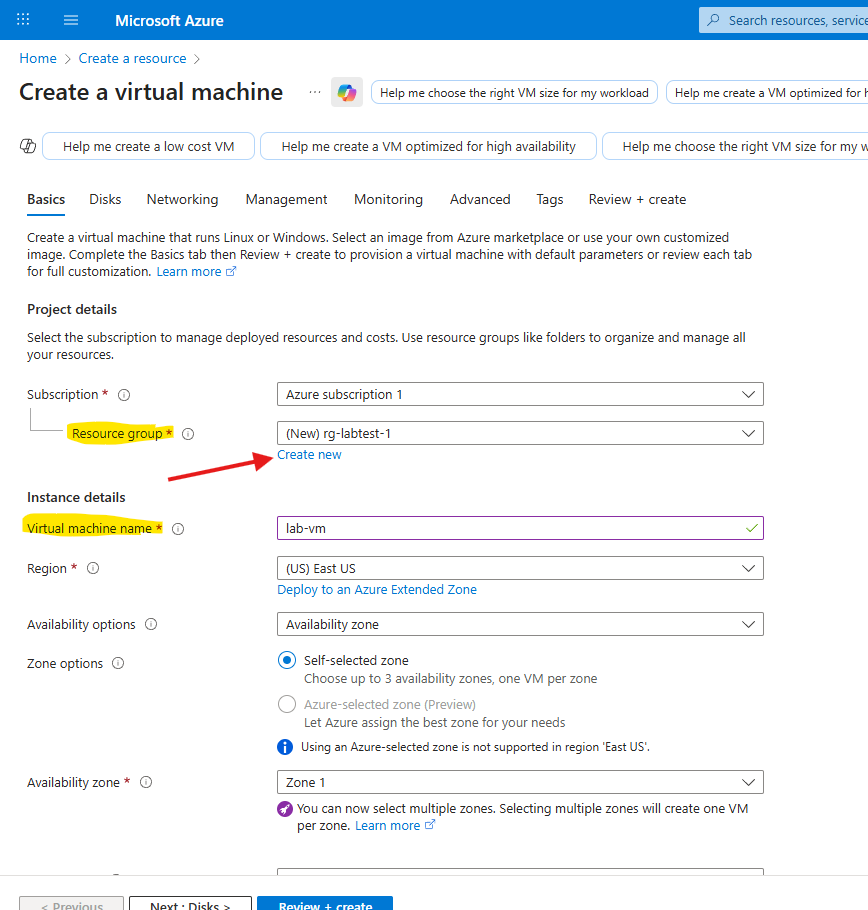Go to Home breadcrumb
Image resolution: width=868 pixels, height=910 pixels.
pyautogui.click(x=38, y=59)
